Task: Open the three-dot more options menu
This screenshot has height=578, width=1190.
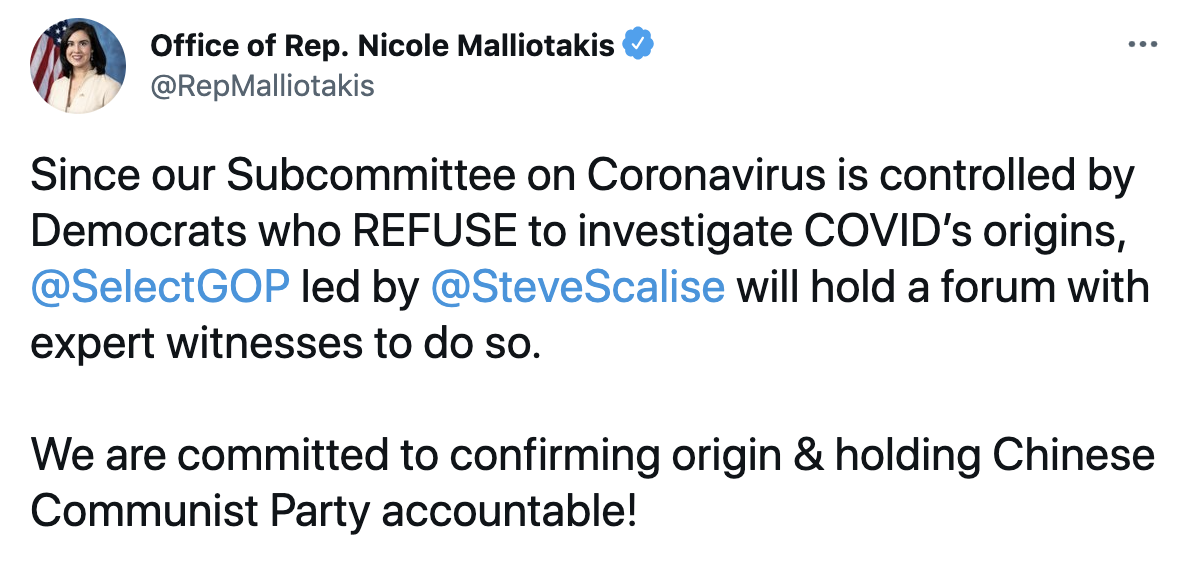Action: 1142,45
